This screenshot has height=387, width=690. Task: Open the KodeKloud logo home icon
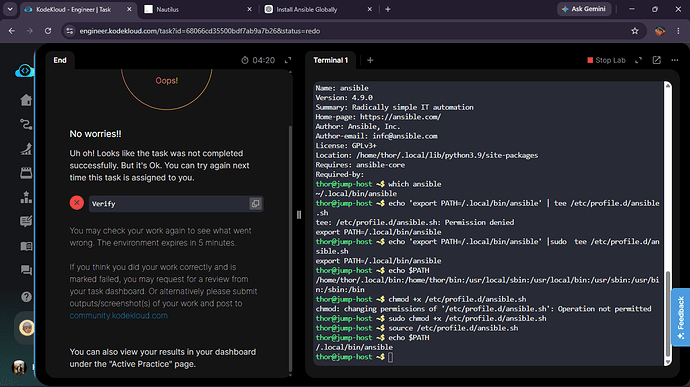click(25, 70)
